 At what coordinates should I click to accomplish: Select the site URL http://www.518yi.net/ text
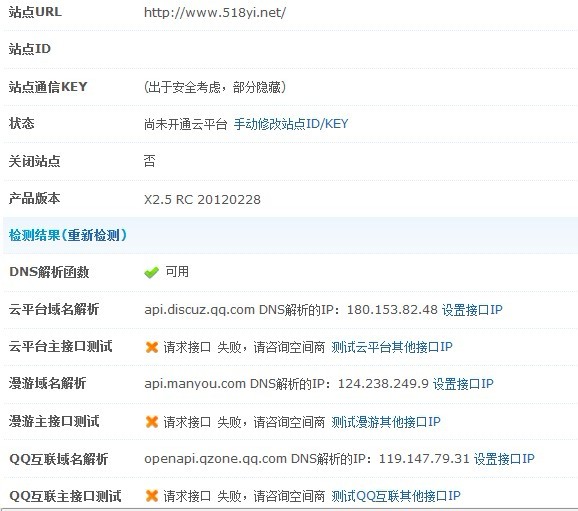(215, 13)
